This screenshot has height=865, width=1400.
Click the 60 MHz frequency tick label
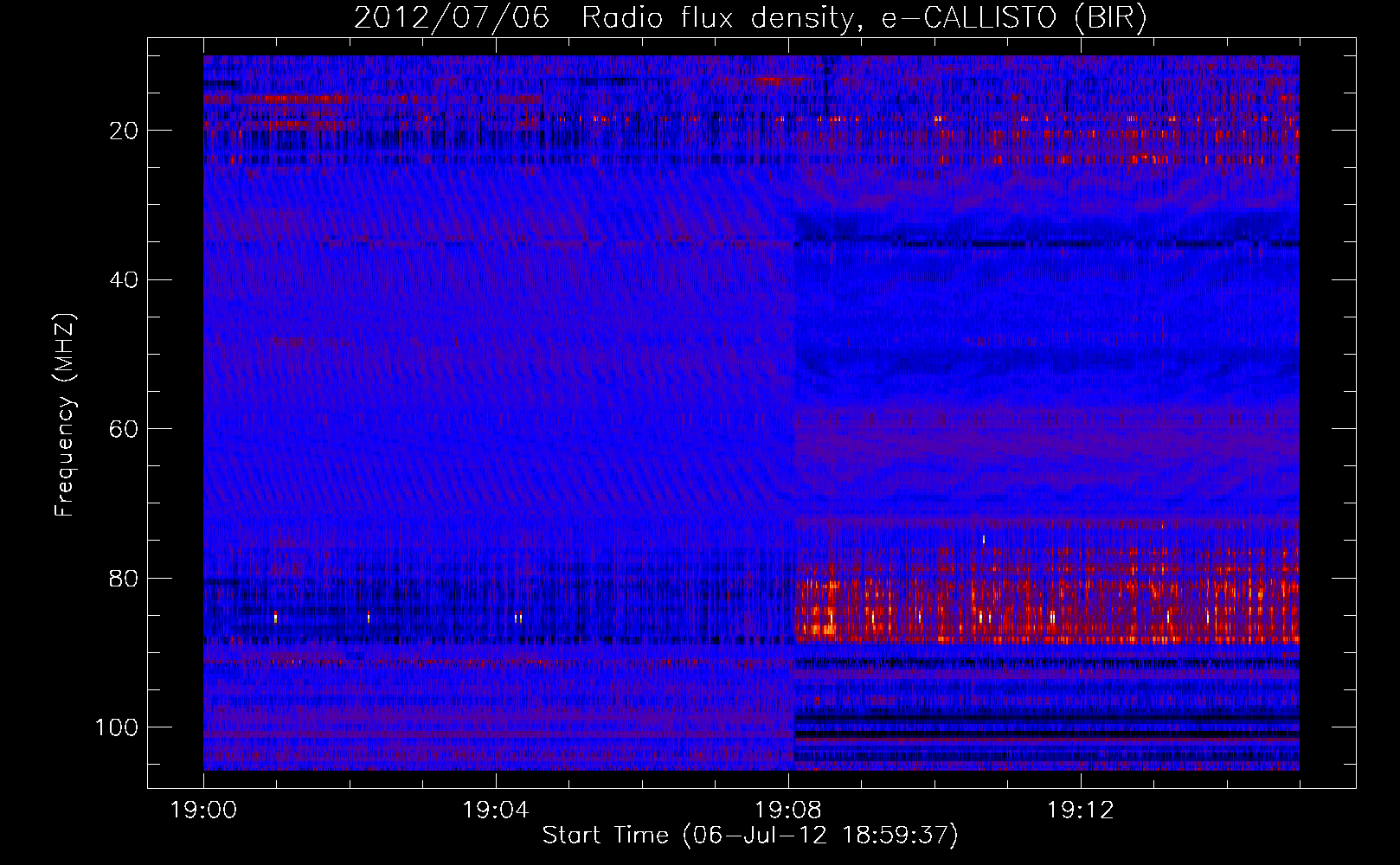(124, 429)
